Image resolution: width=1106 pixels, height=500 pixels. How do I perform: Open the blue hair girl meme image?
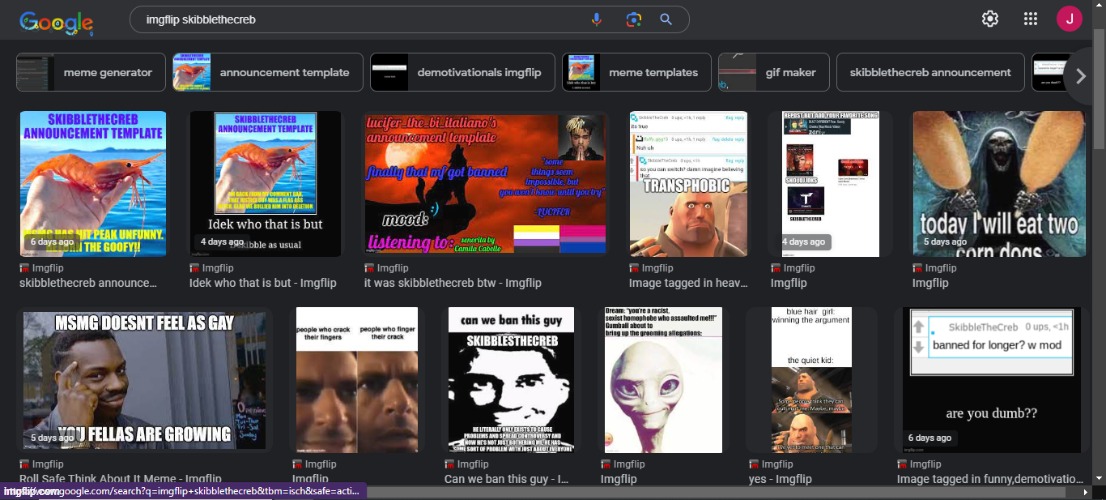[x=811, y=380]
